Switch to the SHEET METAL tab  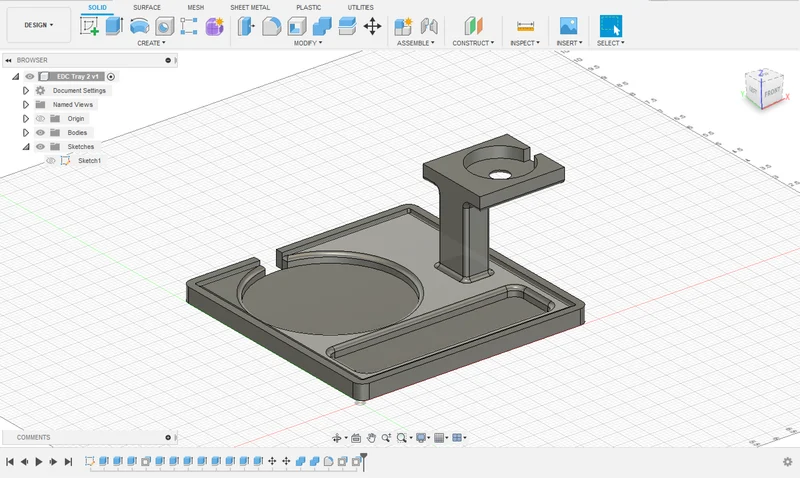pyautogui.click(x=250, y=8)
